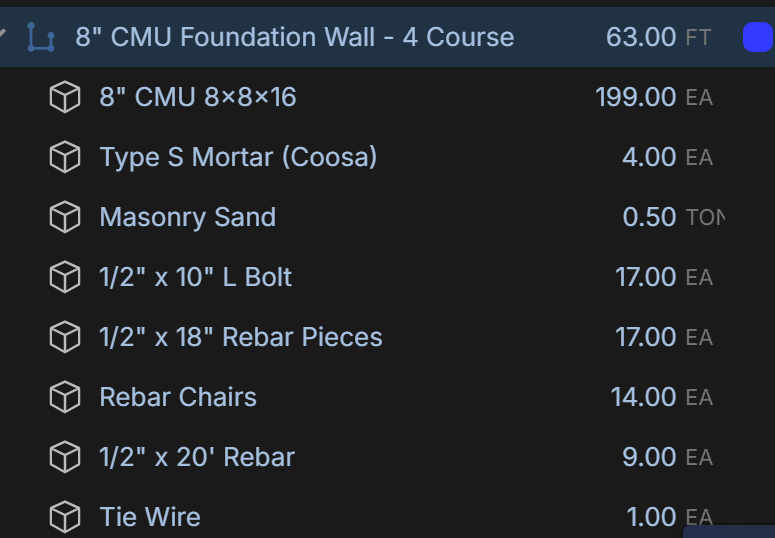This screenshot has height=538, width=775.
Task: Collapse the CMU Foundation Wall group chevron
Action: [x=2, y=34]
